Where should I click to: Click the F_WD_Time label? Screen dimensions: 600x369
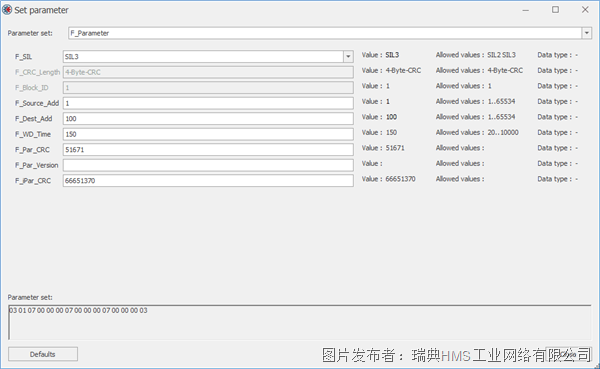tap(33, 134)
